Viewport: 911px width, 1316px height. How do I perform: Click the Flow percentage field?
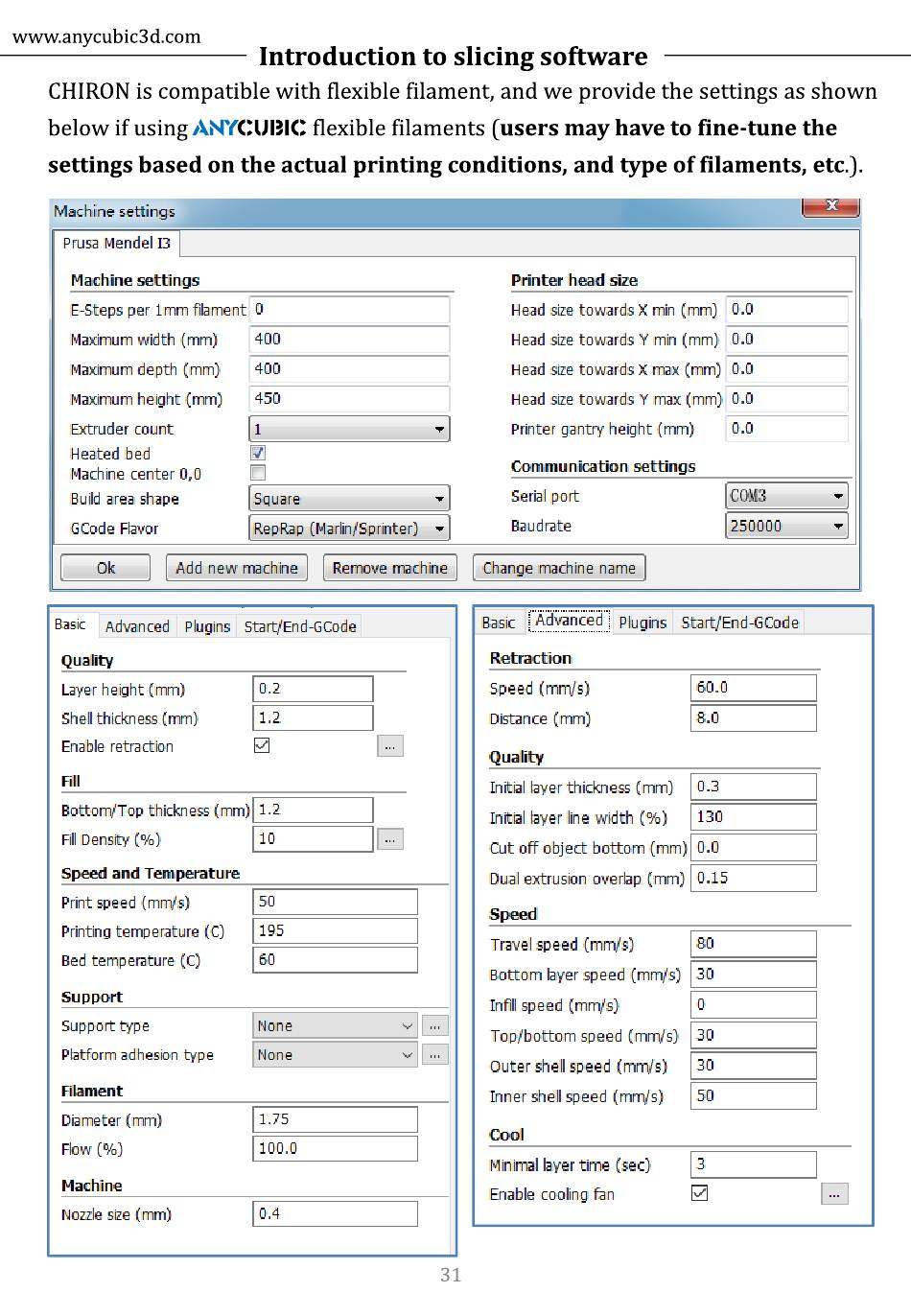tap(336, 1148)
